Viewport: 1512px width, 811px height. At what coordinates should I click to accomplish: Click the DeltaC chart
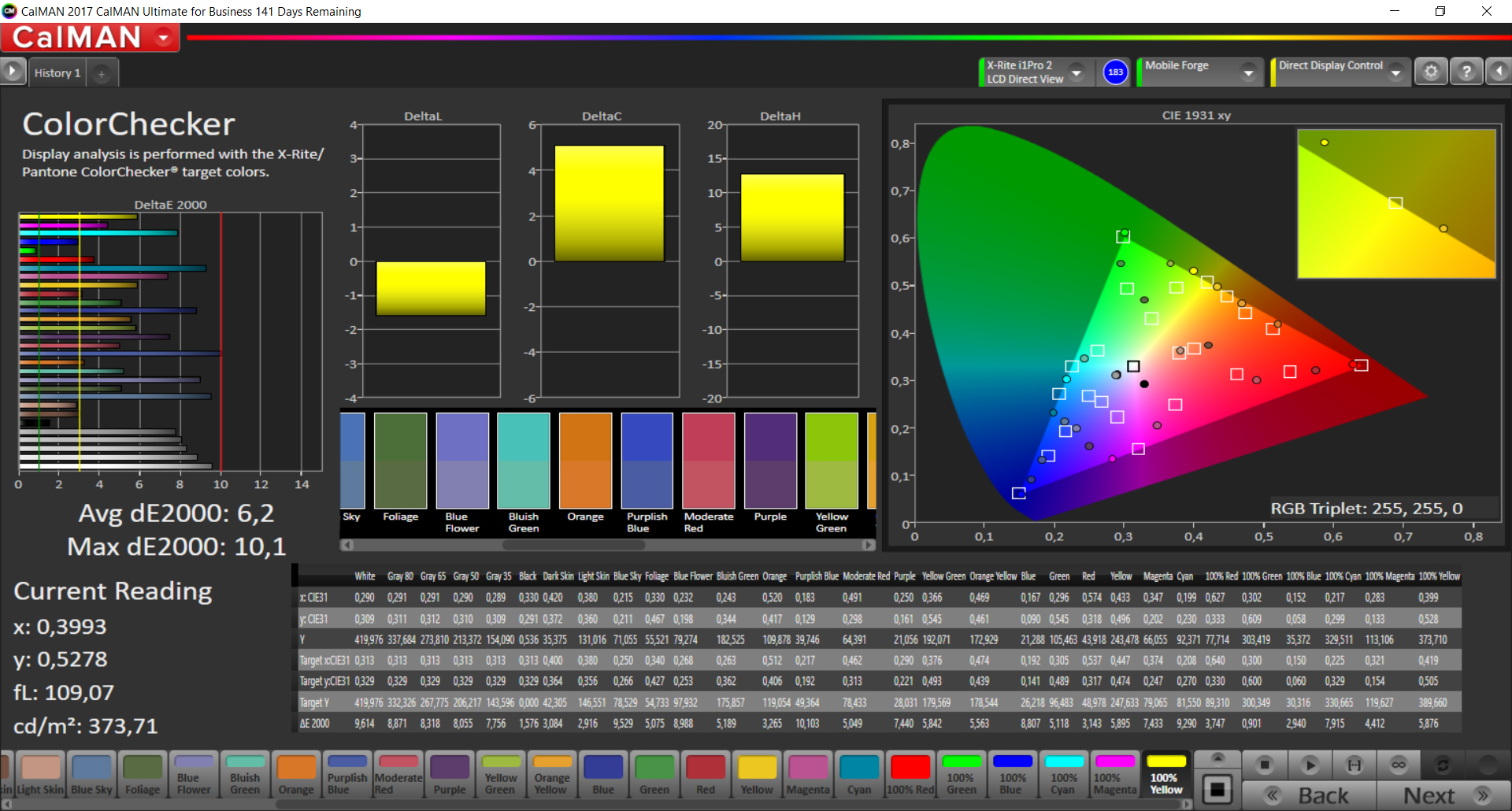[610, 261]
